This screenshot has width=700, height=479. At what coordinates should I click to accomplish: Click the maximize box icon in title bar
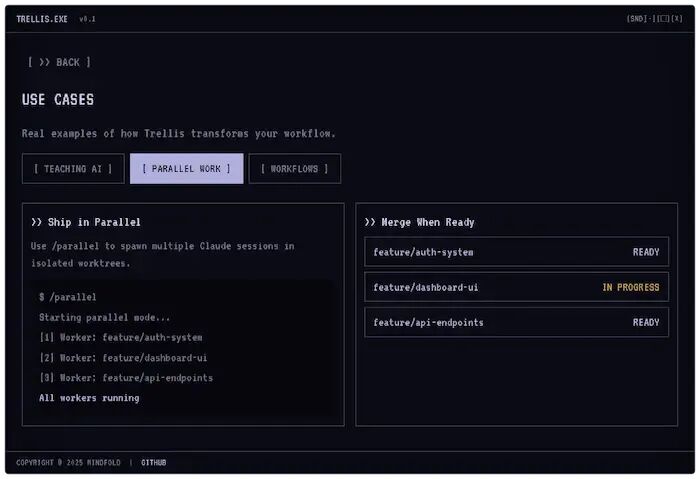(663, 19)
